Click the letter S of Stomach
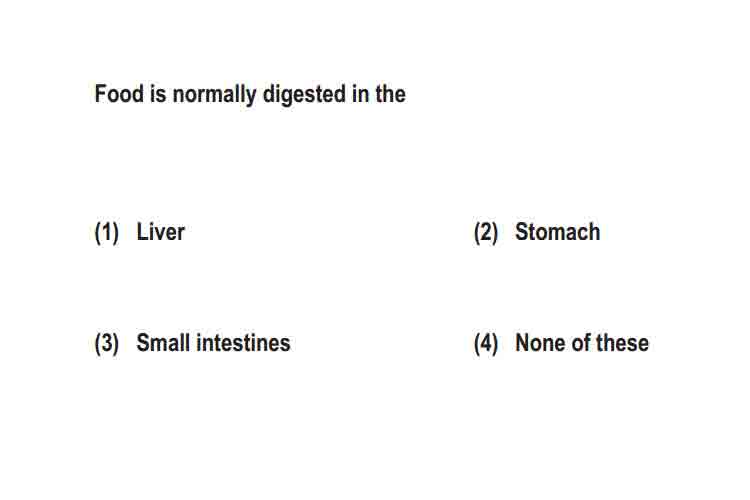750x500 pixels. pyautogui.click(x=522, y=232)
